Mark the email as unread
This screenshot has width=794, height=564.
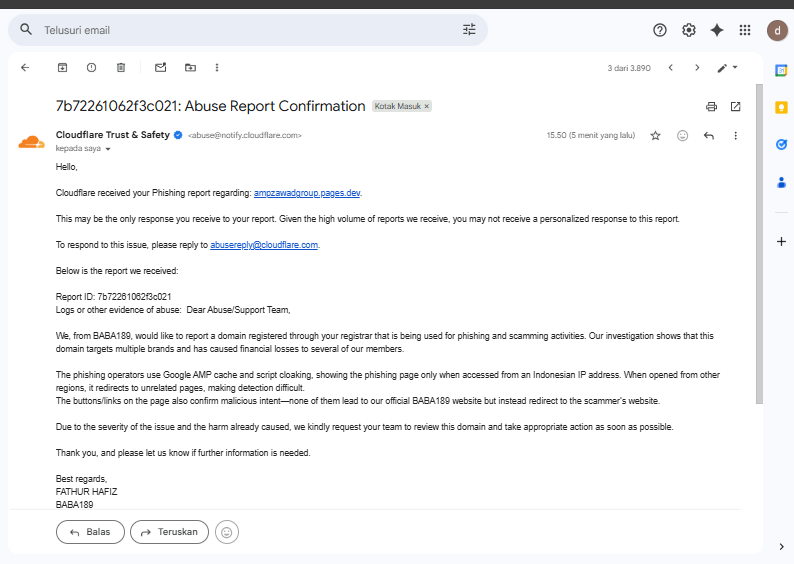(161, 67)
